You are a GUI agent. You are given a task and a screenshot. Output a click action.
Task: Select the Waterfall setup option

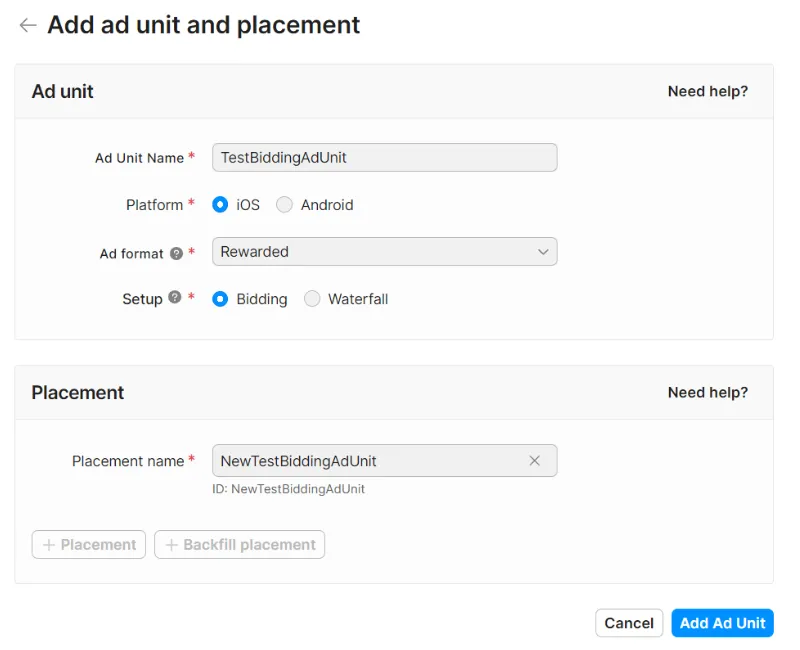click(x=311, y=299)
